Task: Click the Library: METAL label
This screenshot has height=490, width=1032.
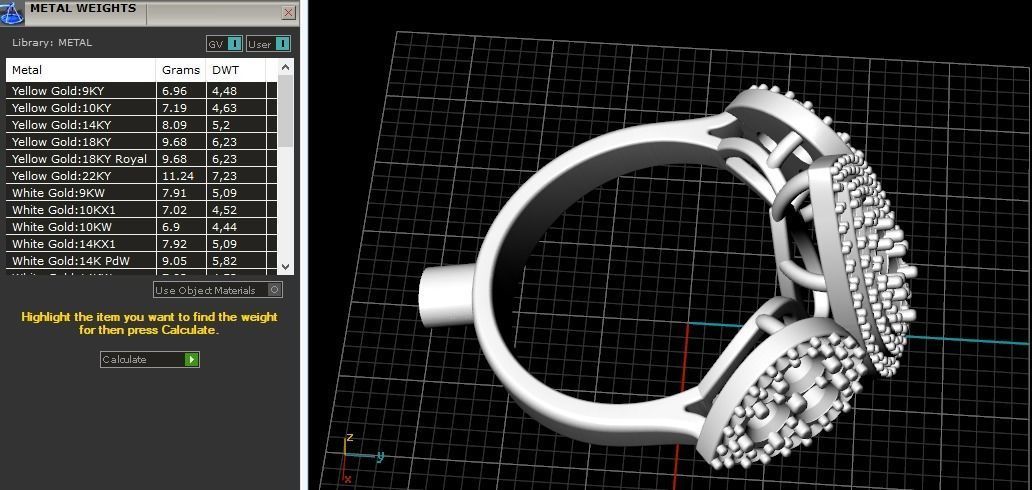Action: tap(52, 43)
